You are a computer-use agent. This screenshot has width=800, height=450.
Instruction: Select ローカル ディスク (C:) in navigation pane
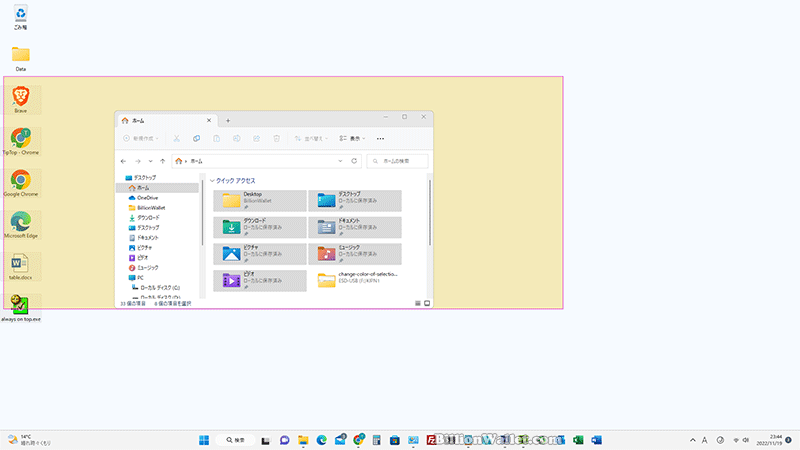pyautogui.click(x=157, y=288)
